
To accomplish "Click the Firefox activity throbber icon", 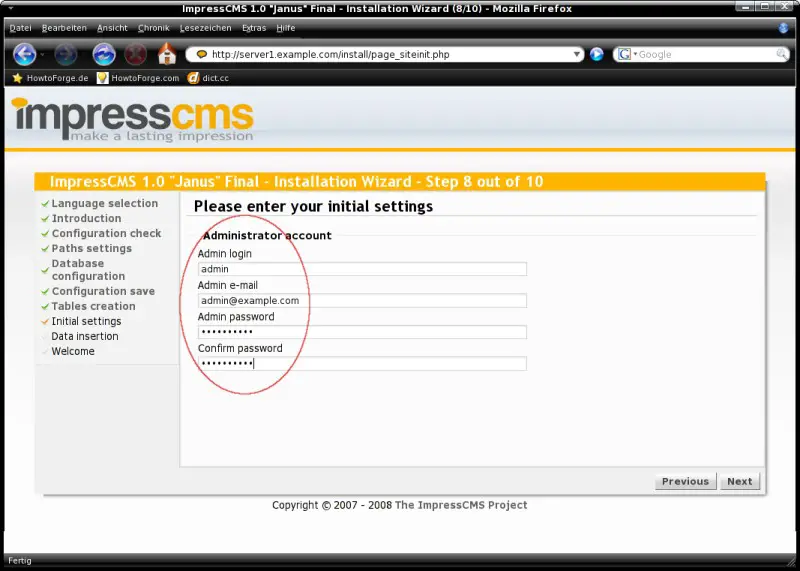I will click(x=784, y=28).
